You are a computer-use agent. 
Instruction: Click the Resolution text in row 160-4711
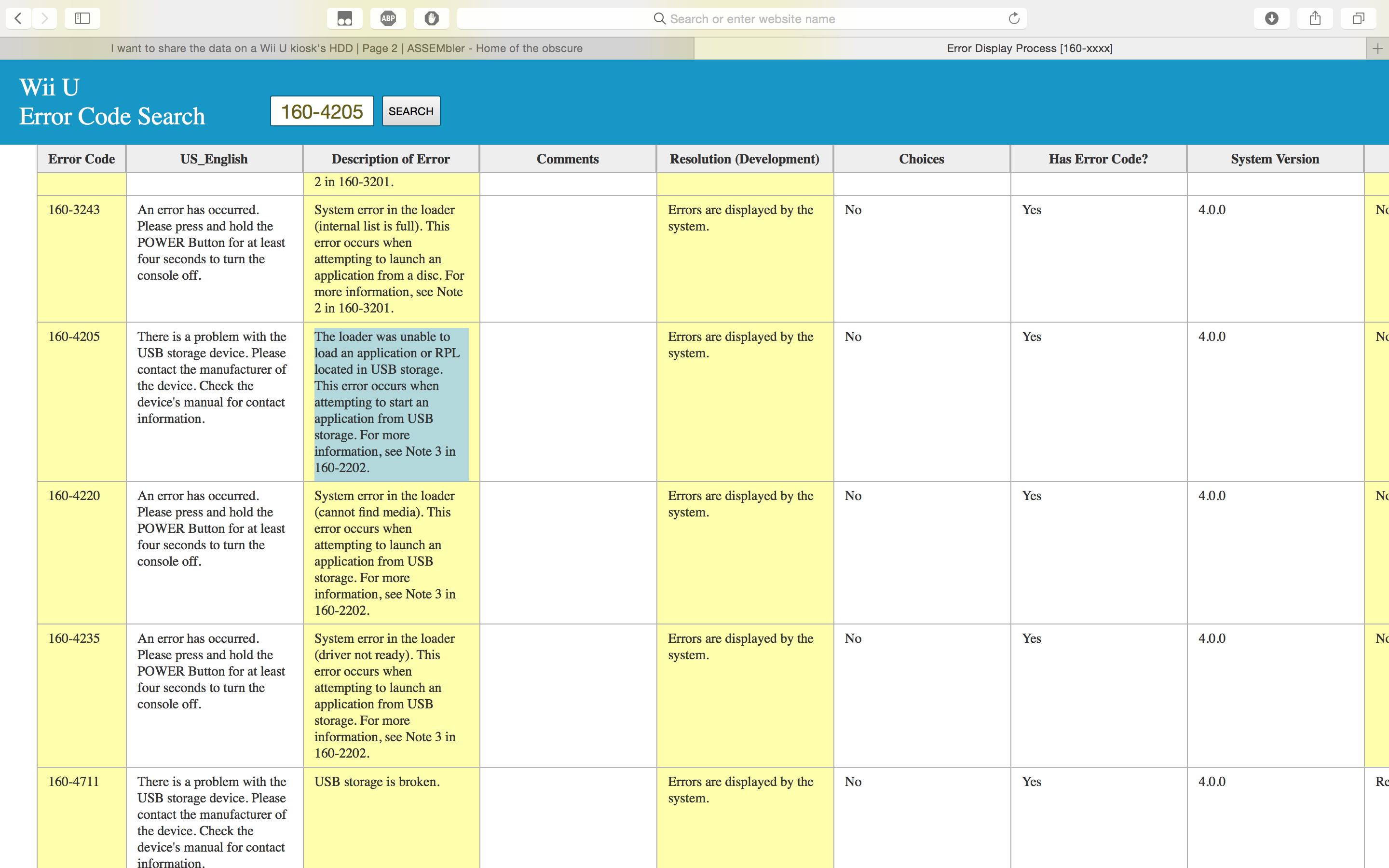741,790
